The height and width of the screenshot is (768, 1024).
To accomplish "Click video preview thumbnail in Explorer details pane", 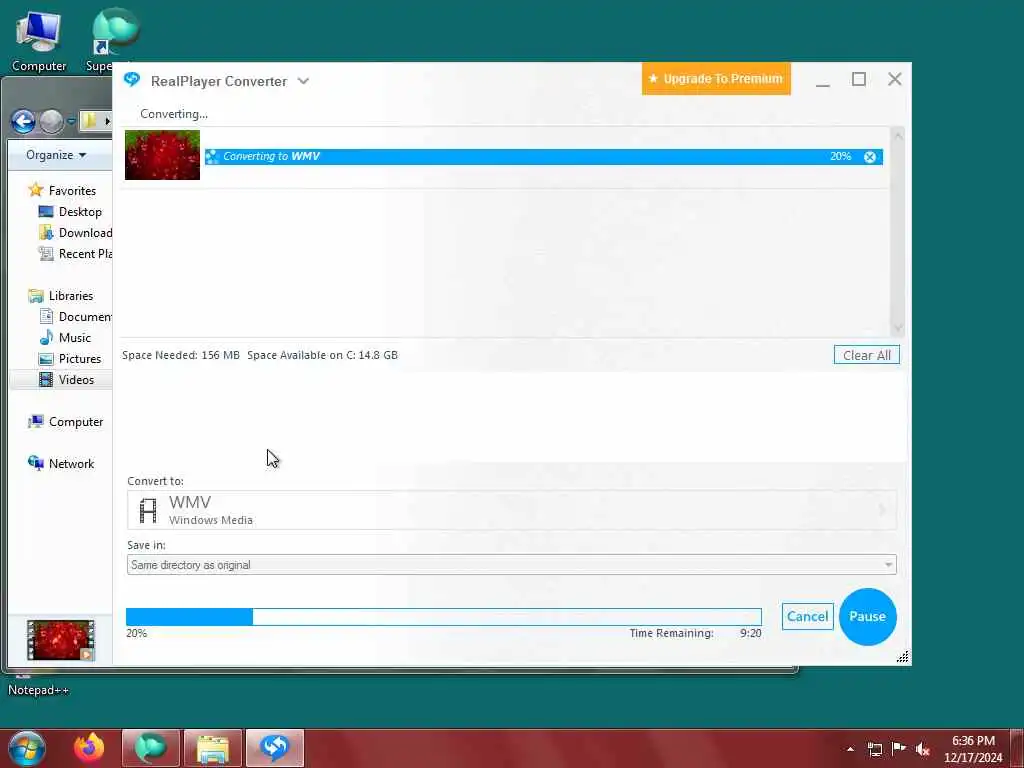I will (x=61, y=640).
